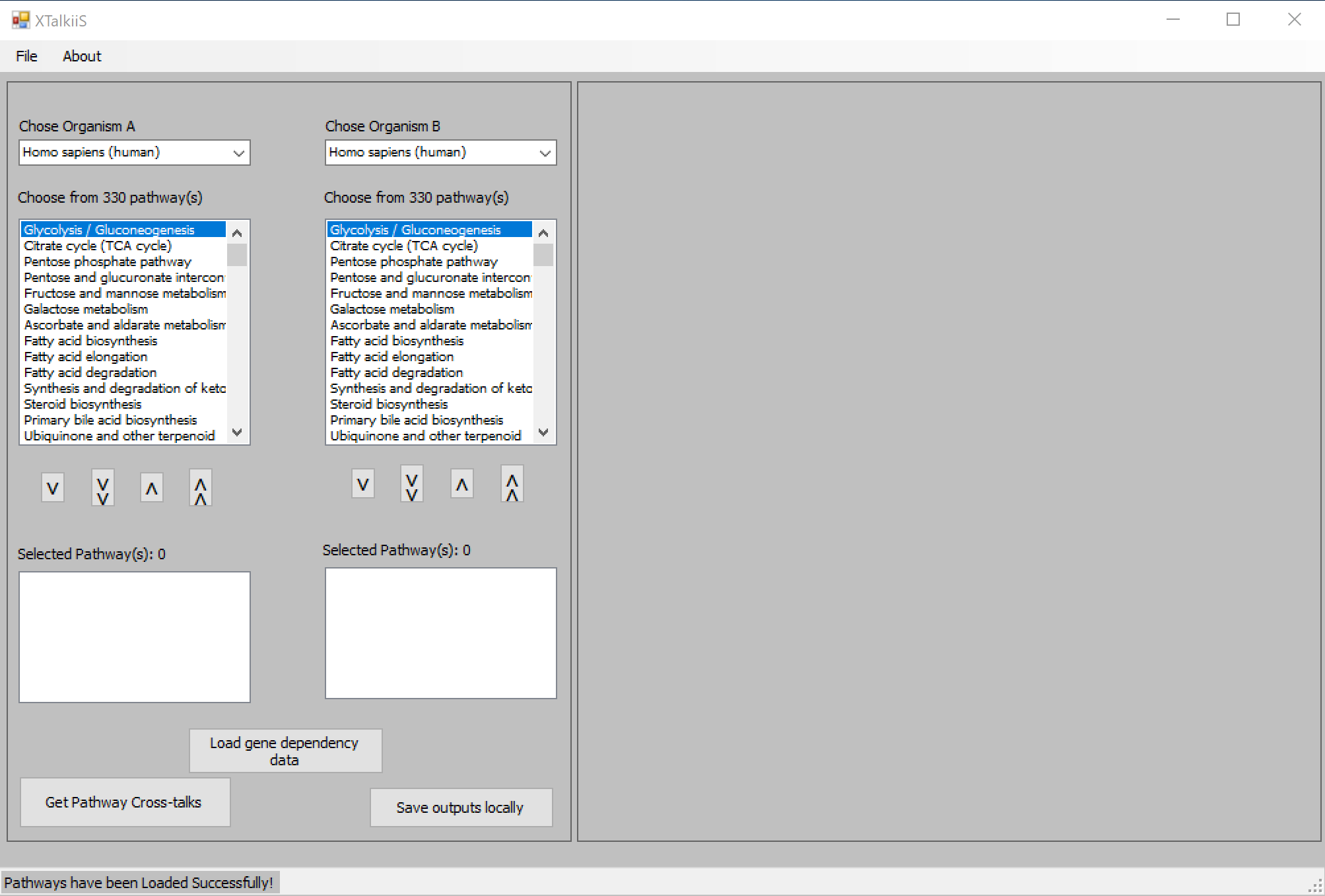
Task: Click Organism B double up-arrow remove-all button
Action: pyautogui.click(x=512, y=485)
